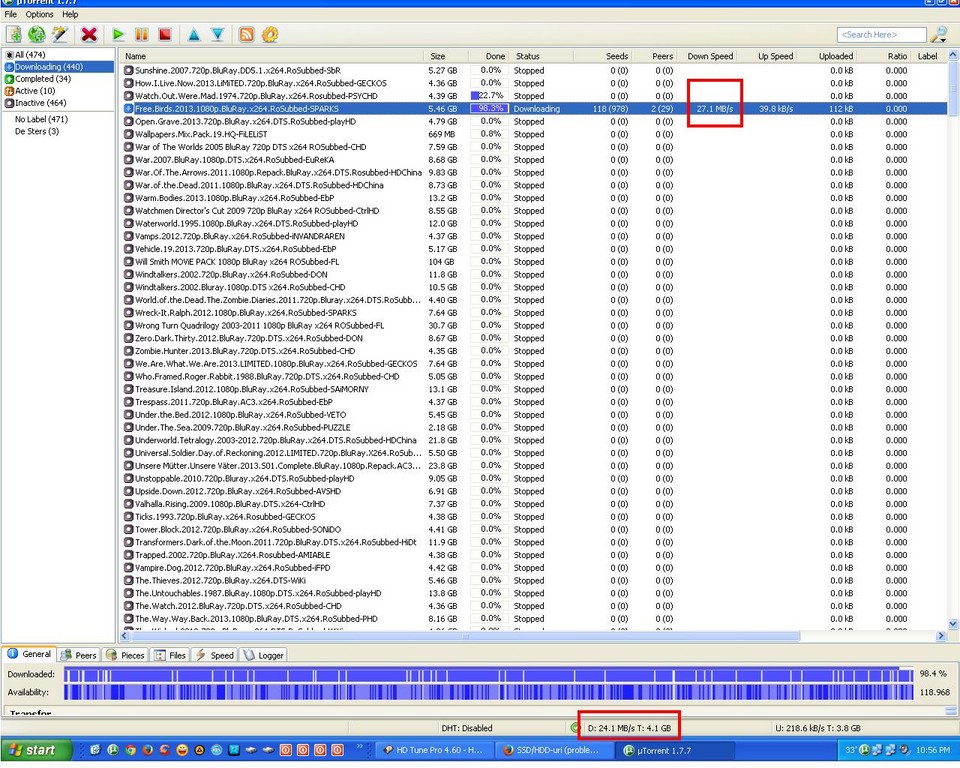
Task: Sort the list by Down Speed column
Action: 710,56
